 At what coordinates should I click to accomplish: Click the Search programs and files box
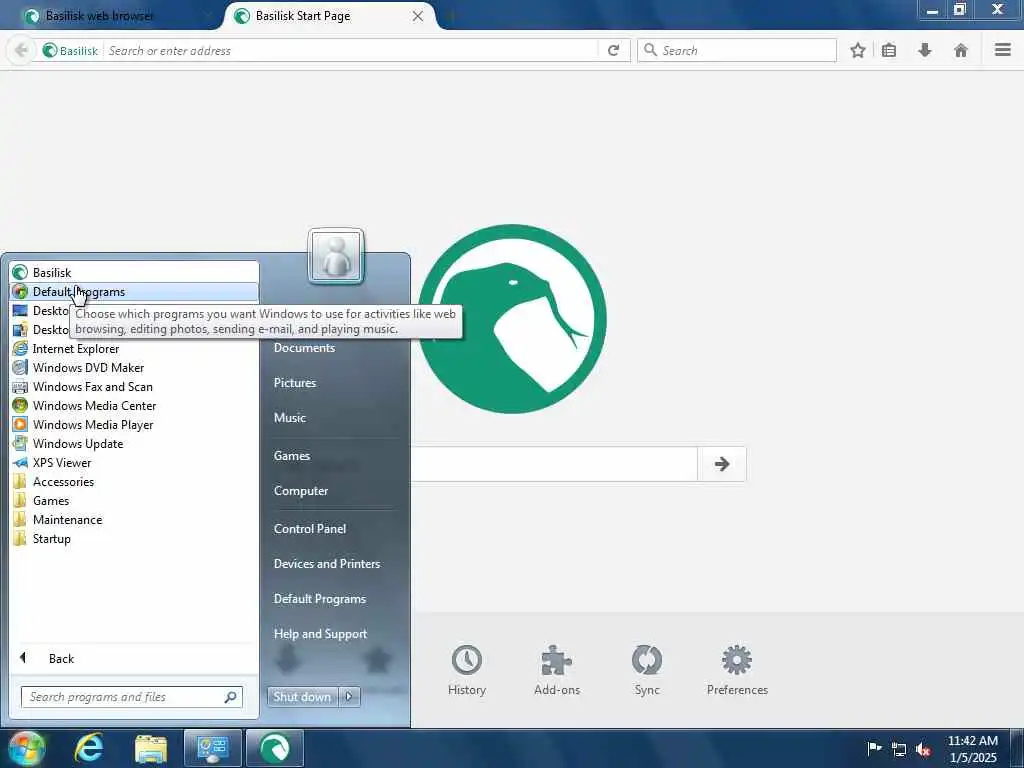click(131, 697)
